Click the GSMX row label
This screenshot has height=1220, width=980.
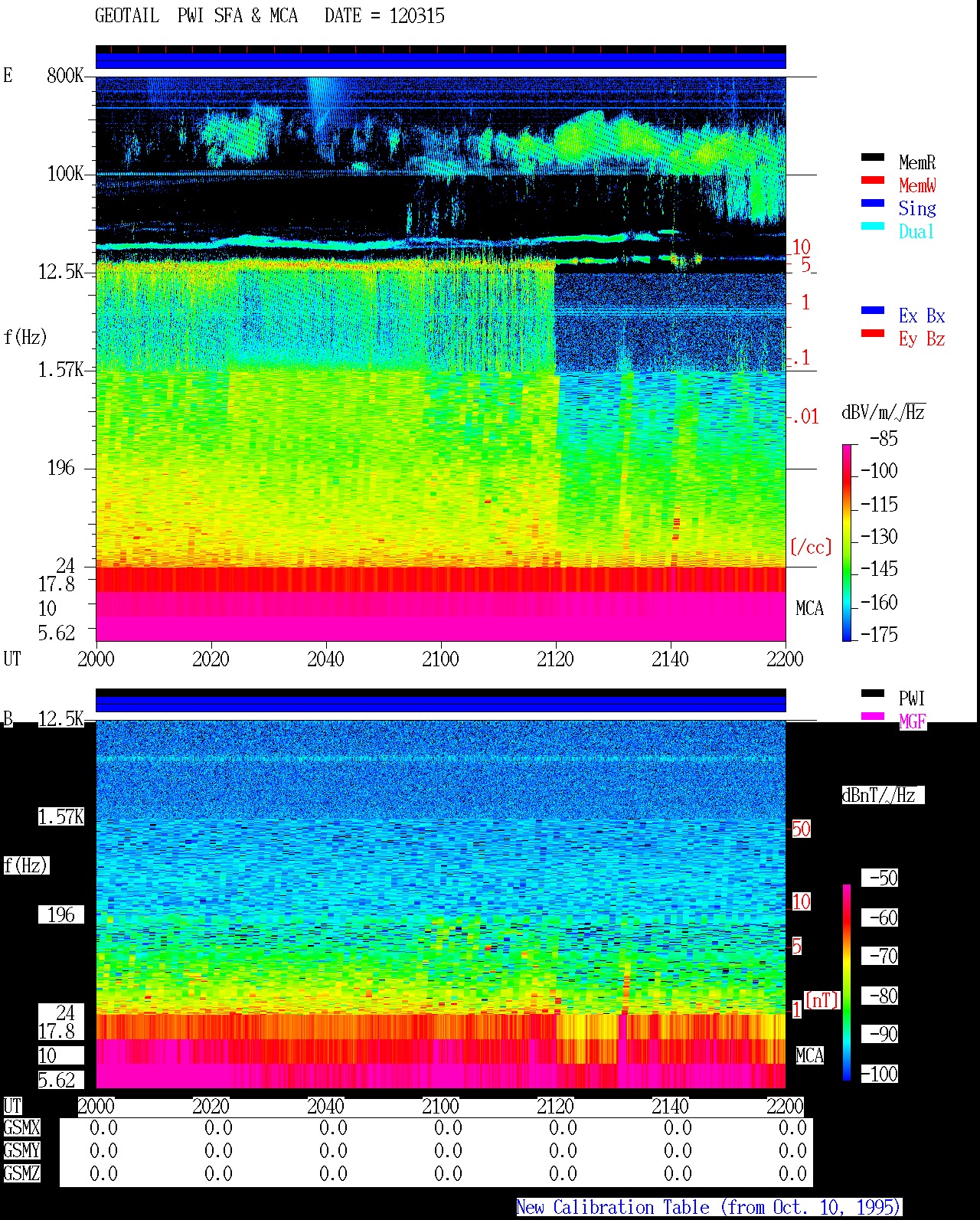21,1127
